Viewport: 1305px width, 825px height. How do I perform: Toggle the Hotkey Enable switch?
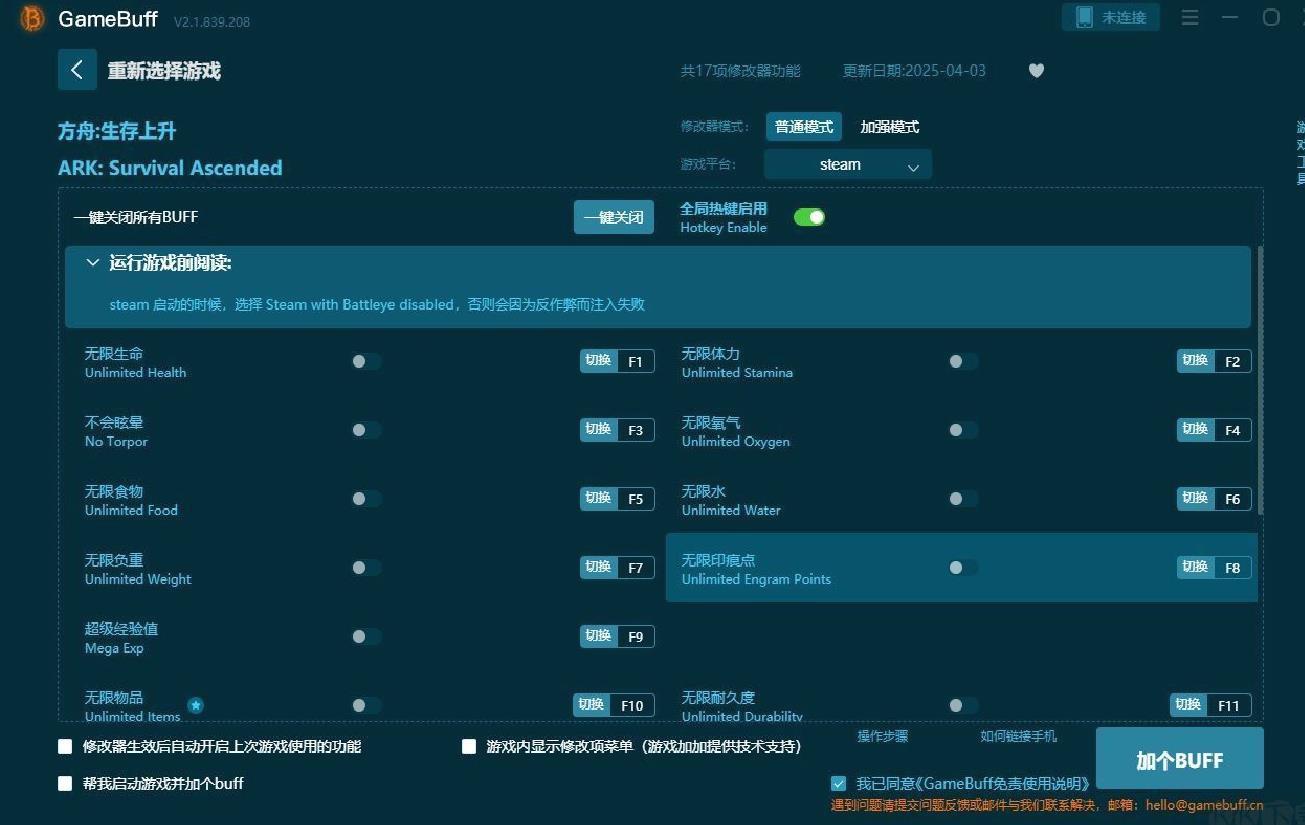pyautogui.click(x=809, y=217)
